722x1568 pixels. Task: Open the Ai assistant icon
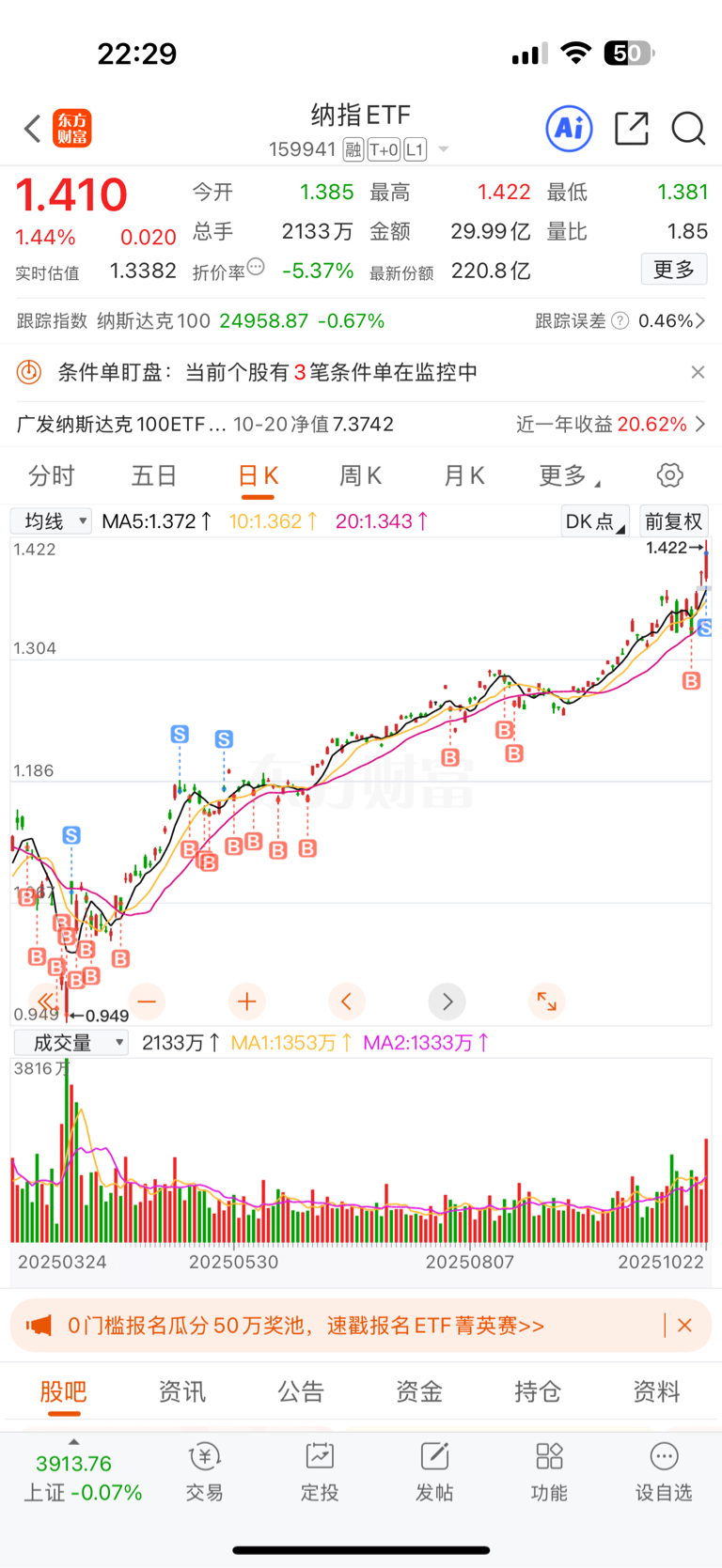(569, 128)
